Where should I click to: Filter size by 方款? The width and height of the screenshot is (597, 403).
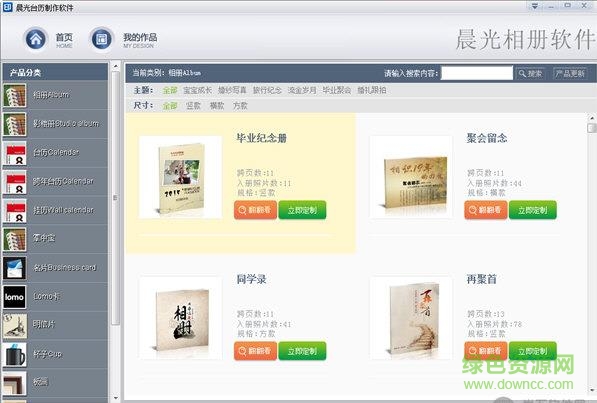(240, 106)
